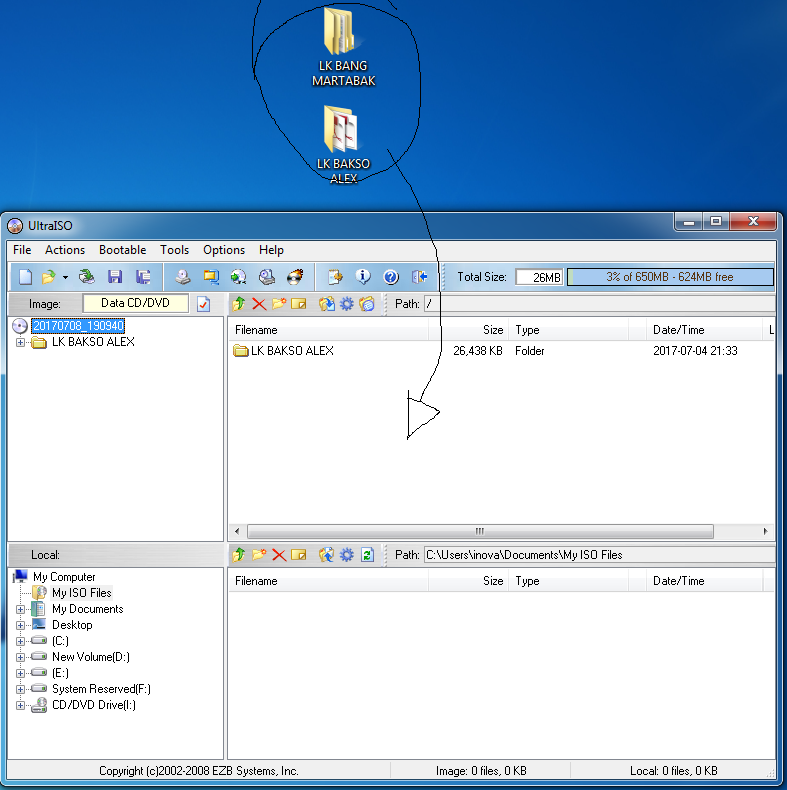Expand LK BAKSO ALEX folder in image tree
Screen dimensions: 787x790
20,343
